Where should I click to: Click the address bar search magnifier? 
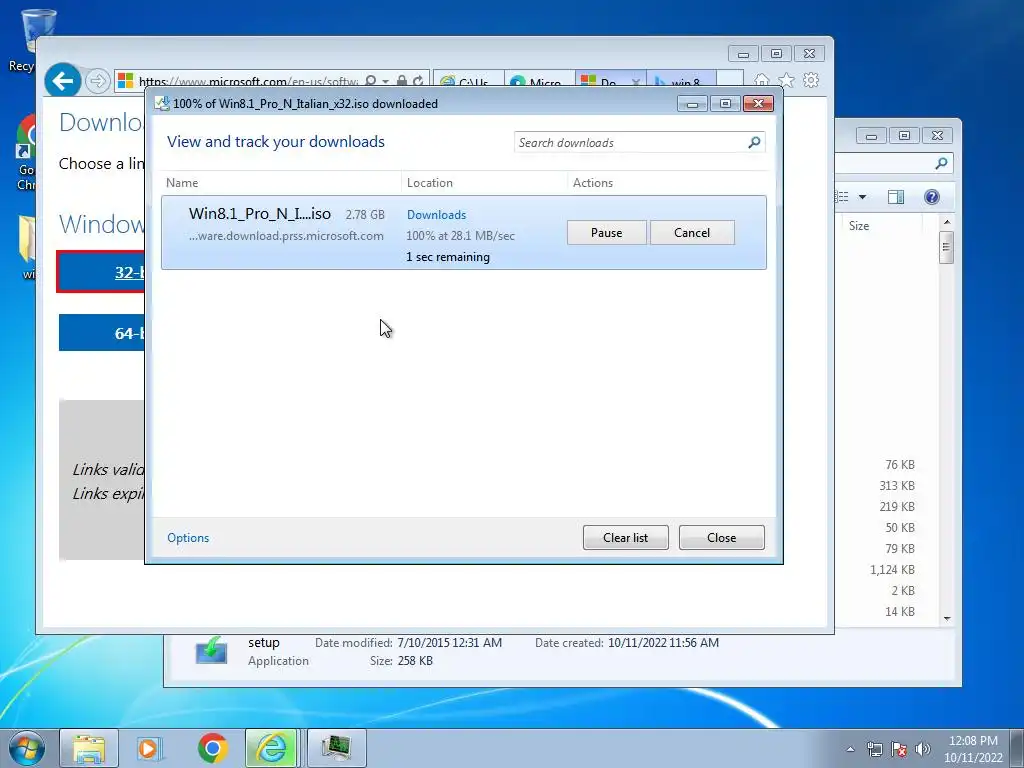tap(370, 81)
